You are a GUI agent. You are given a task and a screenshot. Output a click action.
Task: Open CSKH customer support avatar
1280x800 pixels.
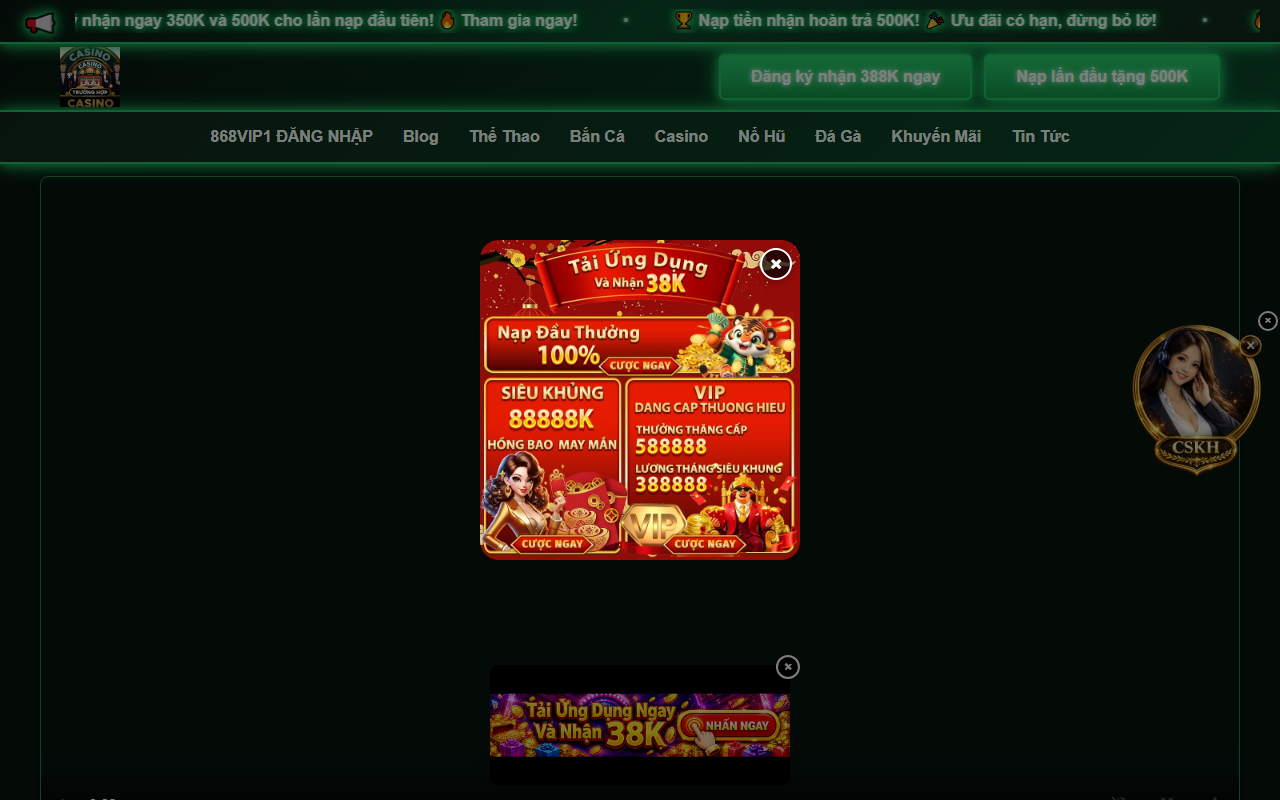click(x=1196, y=399)
